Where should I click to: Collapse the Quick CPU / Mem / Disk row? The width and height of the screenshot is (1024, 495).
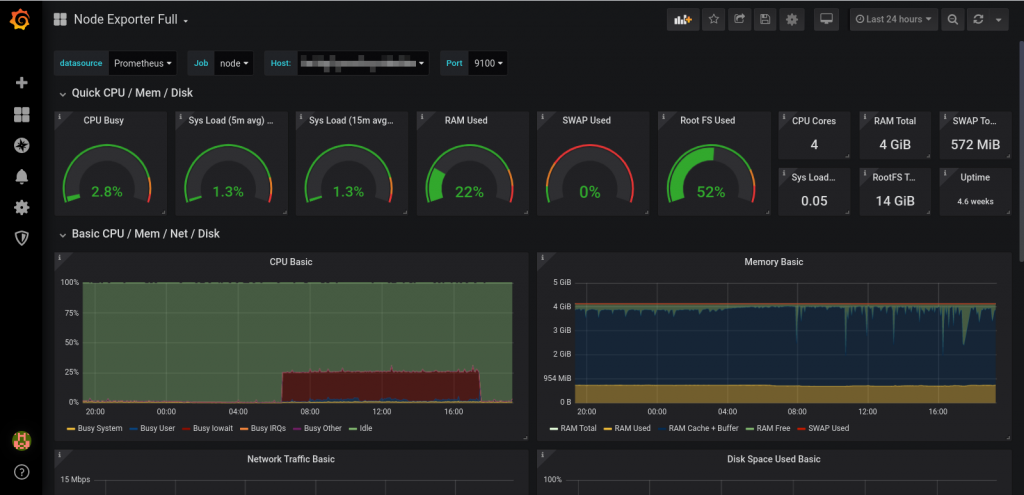click(x=130, y=93)
